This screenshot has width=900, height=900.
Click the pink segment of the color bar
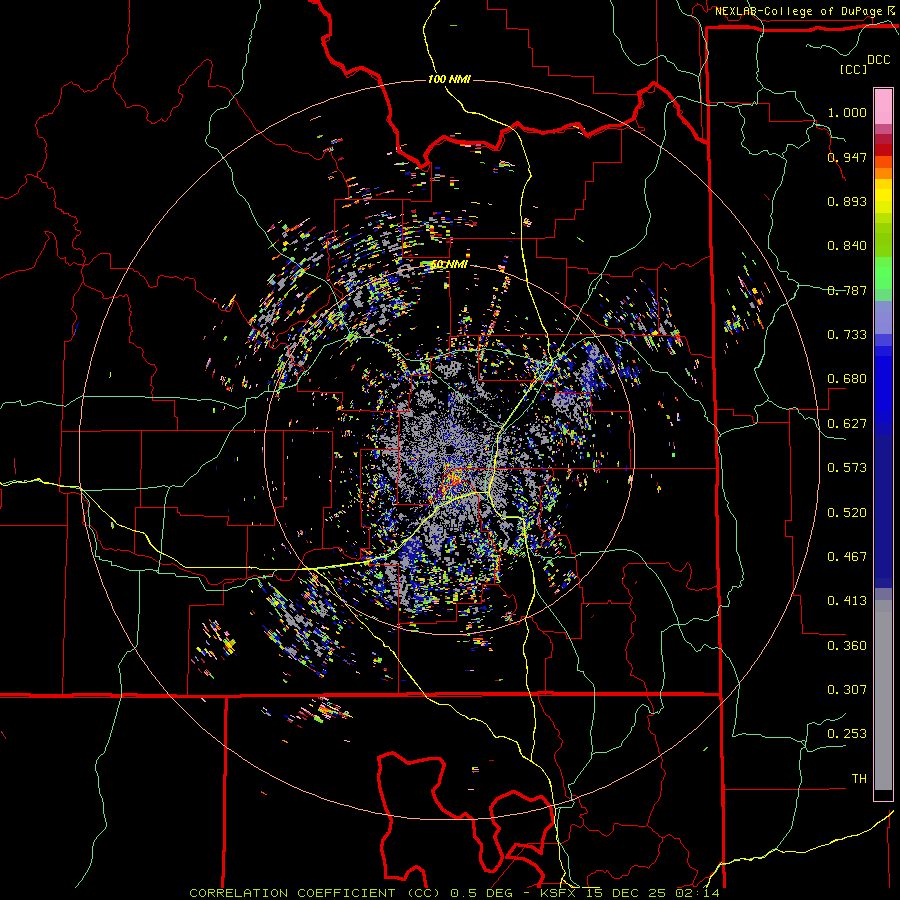883,107
